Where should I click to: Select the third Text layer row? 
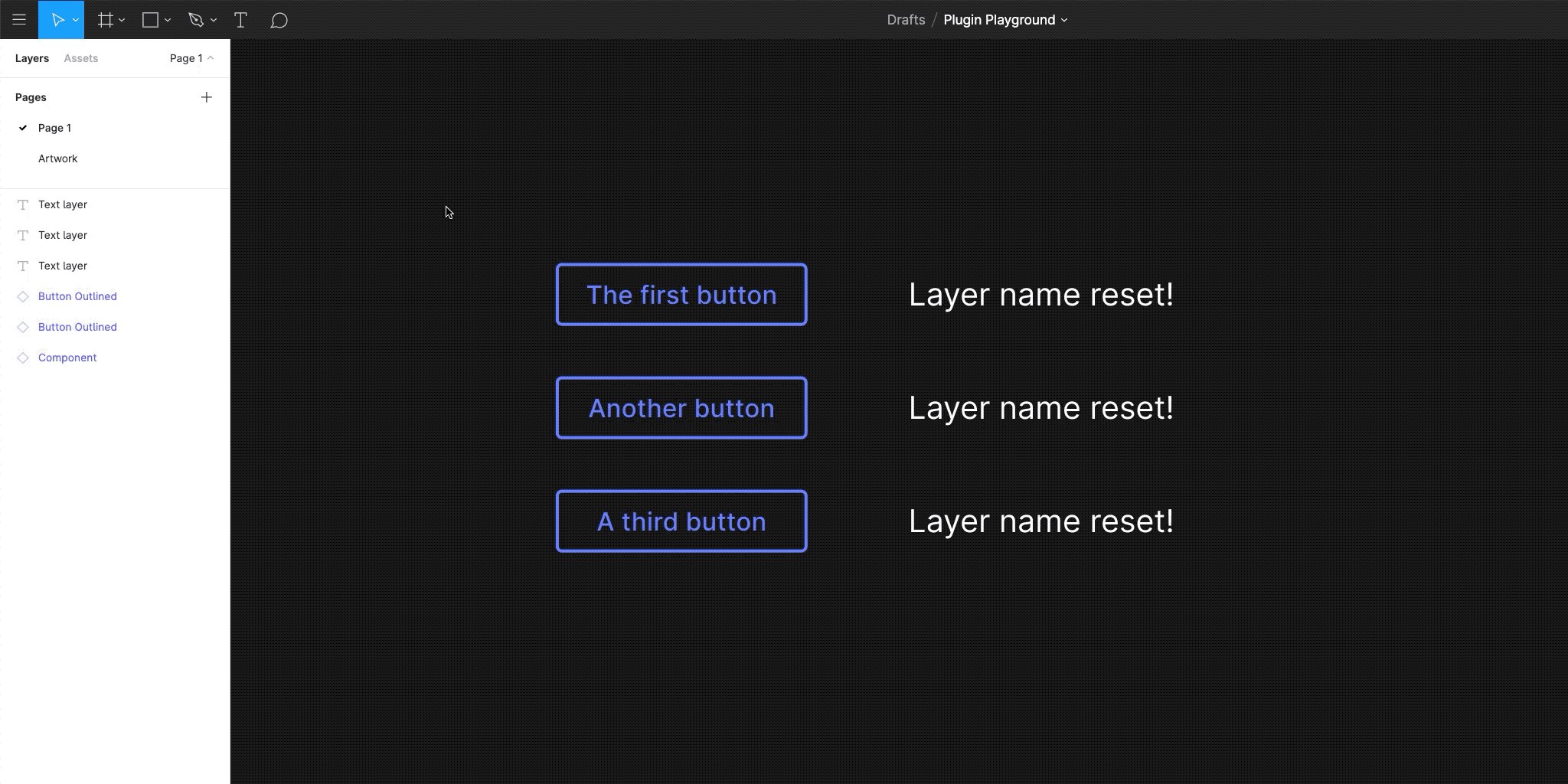[115, 266]
